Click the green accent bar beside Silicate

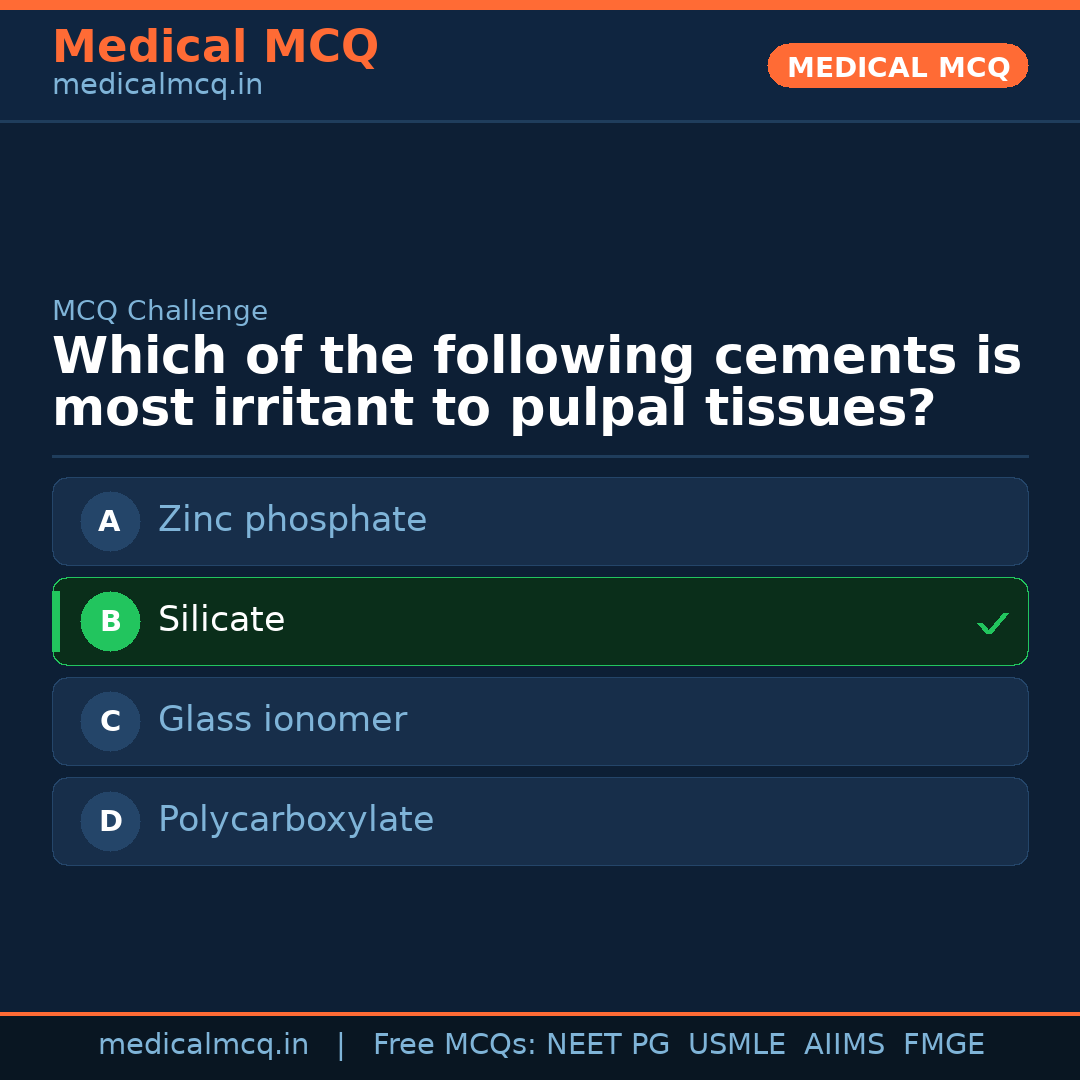[x=56, y=621]
